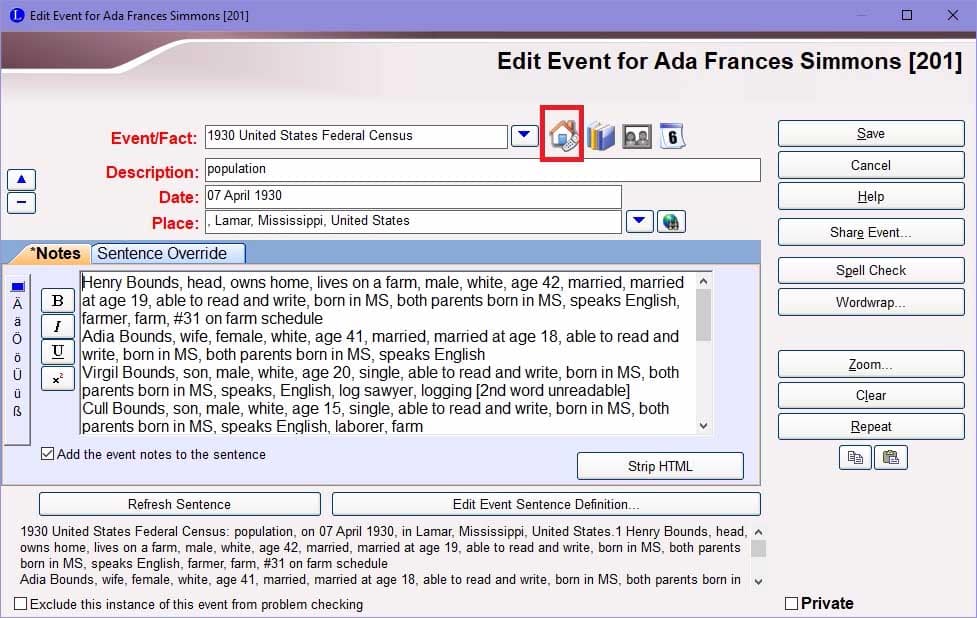Click the sentence preview scrollbar up arrow

point(758,532)
